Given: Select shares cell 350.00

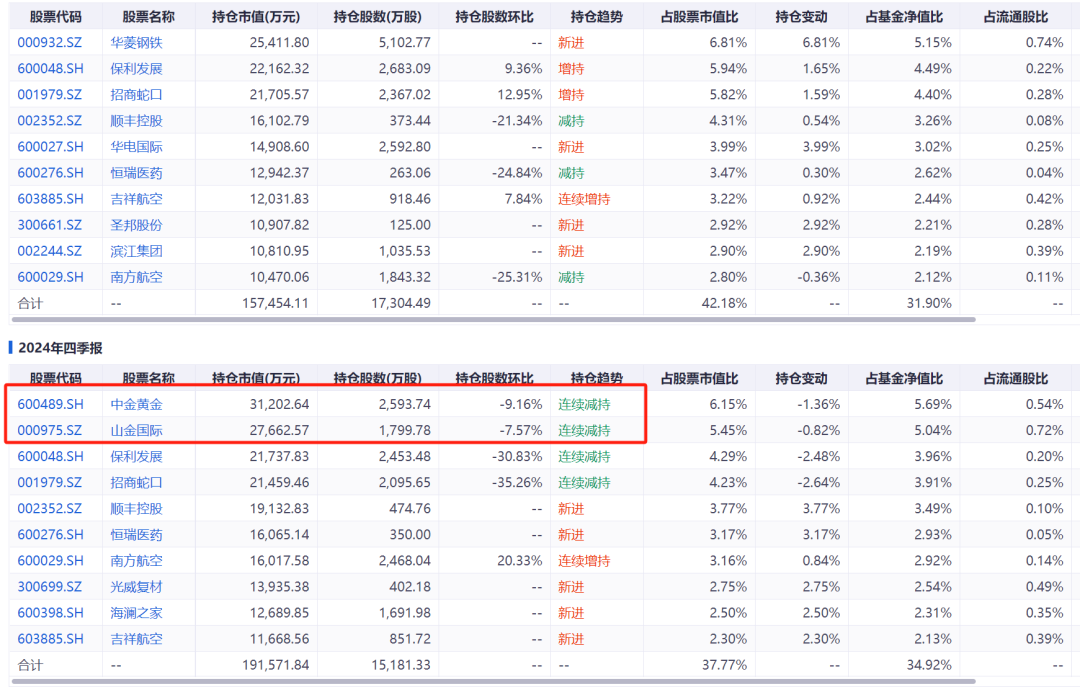Looking at the screenshot, I should 410,535.
